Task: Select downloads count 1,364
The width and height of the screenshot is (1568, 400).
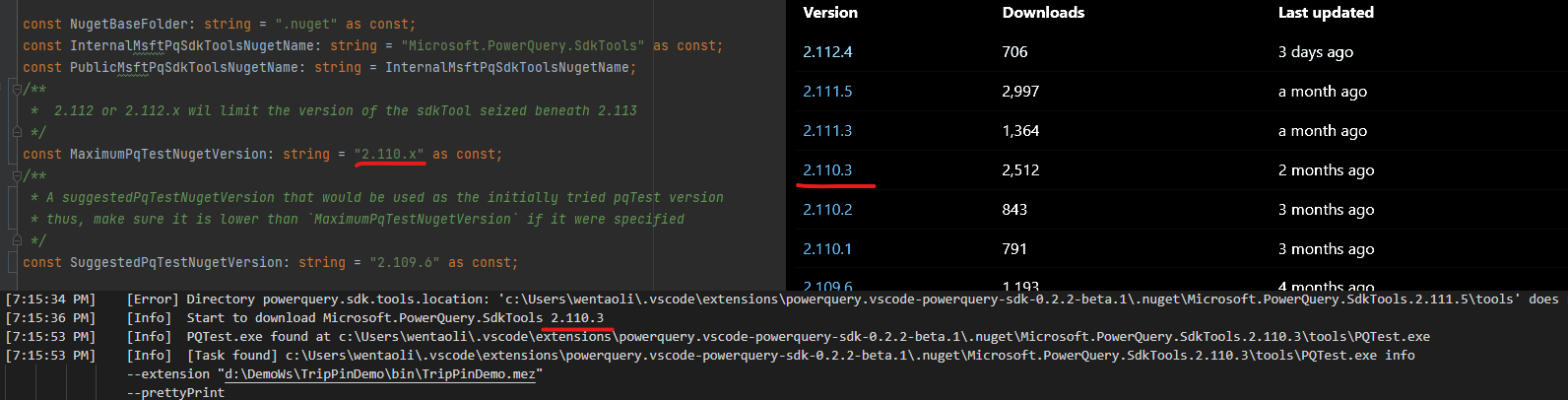Action: (1020, 131)
